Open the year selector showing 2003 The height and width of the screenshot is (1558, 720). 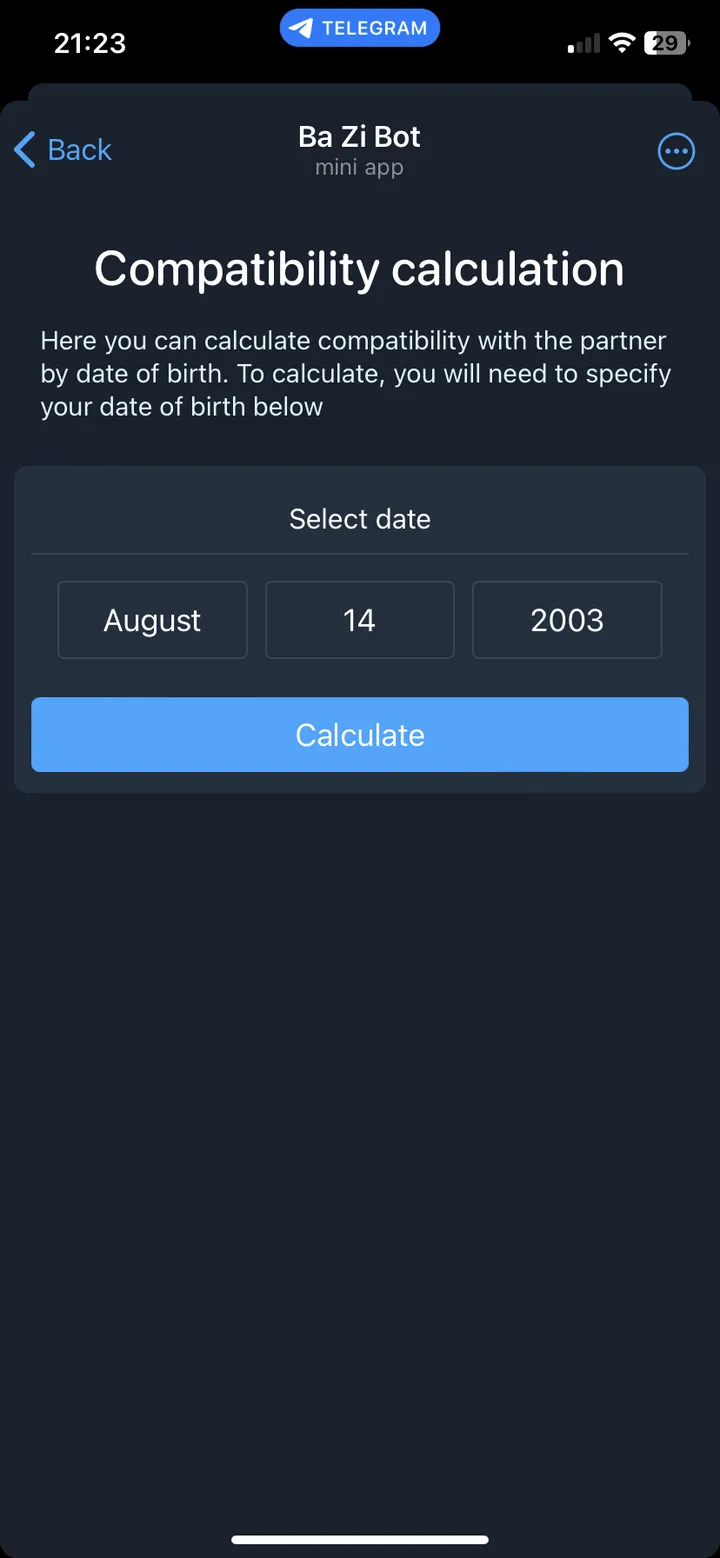pyautogui.click(x=567, y=620)
